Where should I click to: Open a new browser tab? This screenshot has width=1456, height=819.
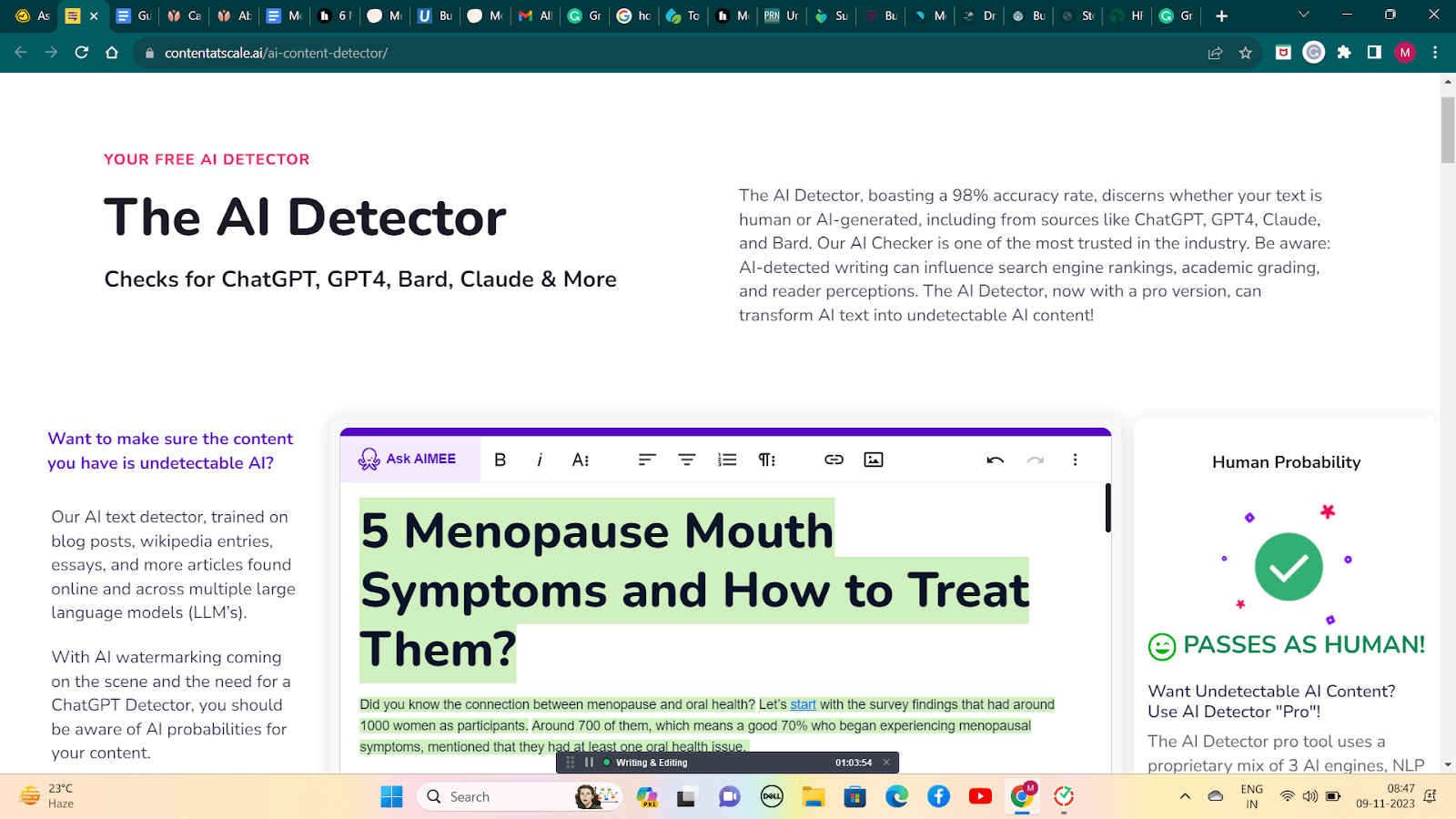click(x=1221, y=15)
